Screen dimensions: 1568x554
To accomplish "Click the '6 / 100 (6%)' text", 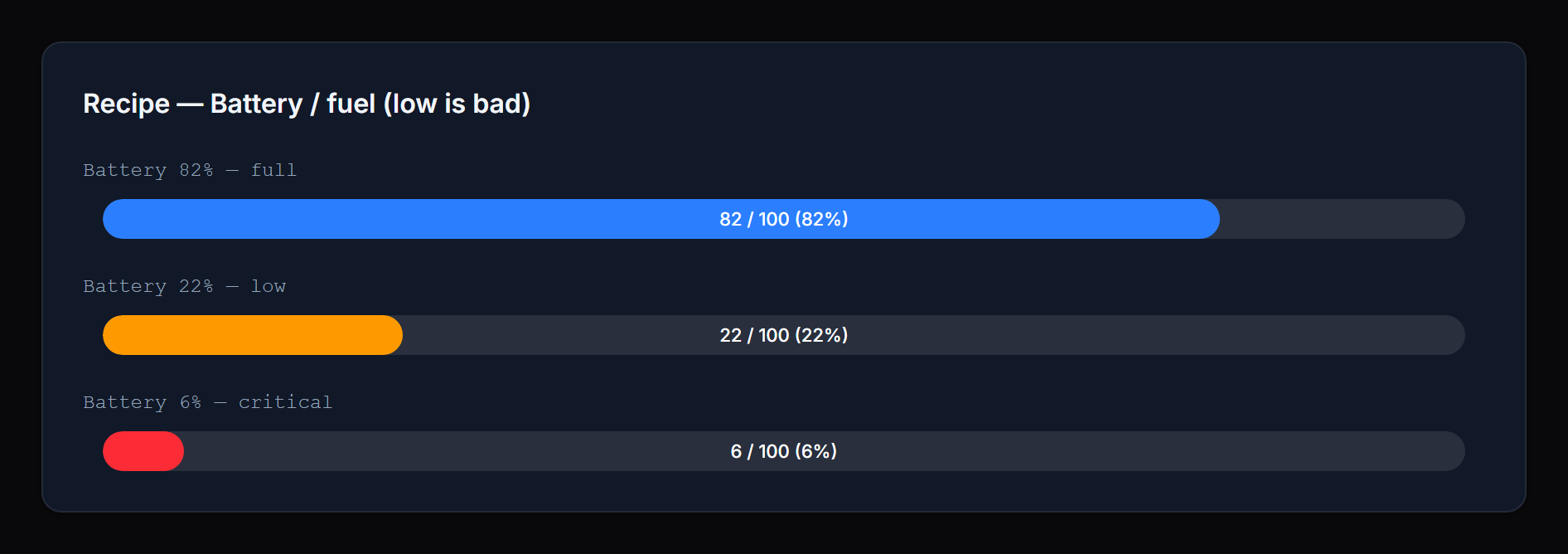I will click(x=782, y=451).
